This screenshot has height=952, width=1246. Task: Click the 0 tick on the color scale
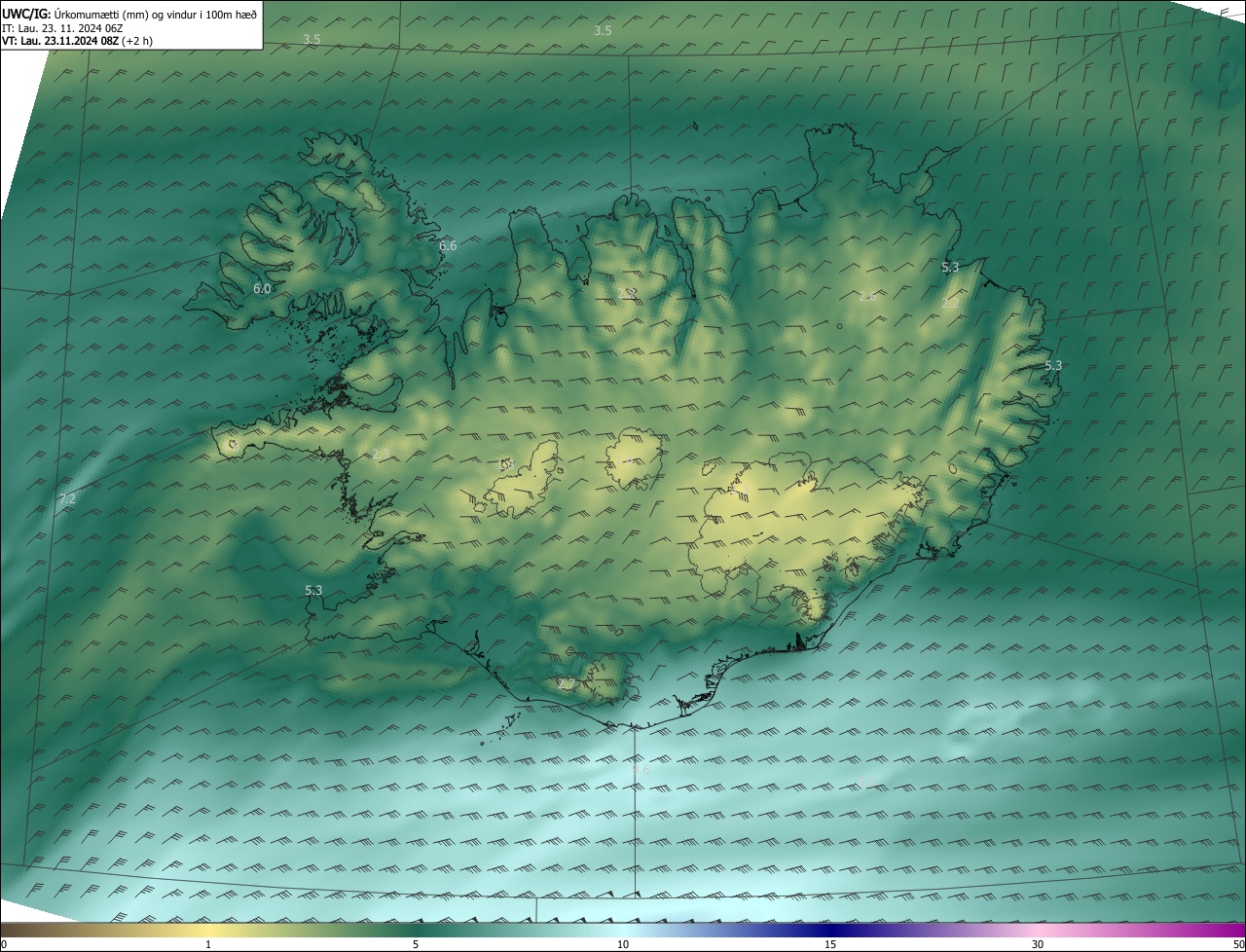click(x=4, y=944)
